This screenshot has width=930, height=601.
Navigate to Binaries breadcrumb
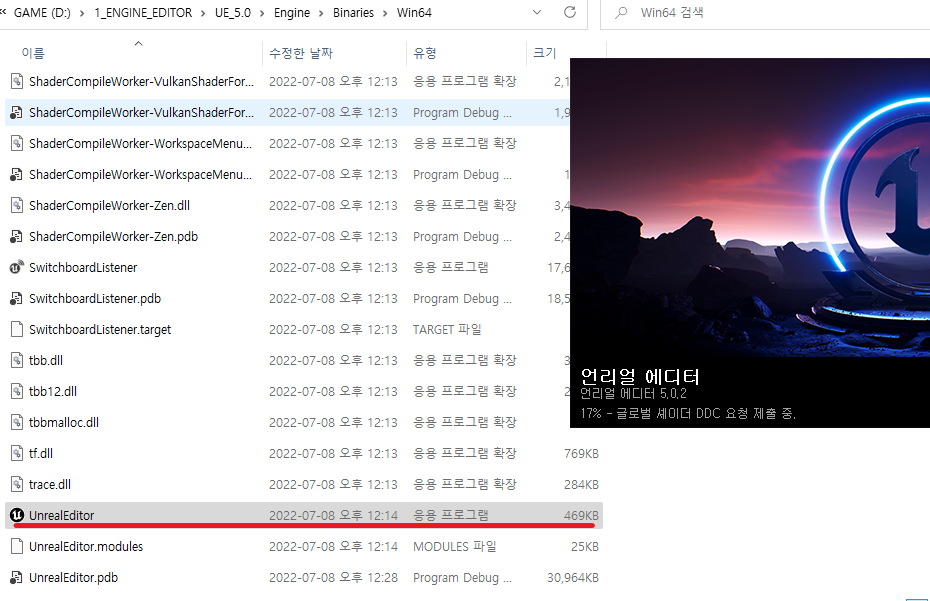click(x=353, y=12)
